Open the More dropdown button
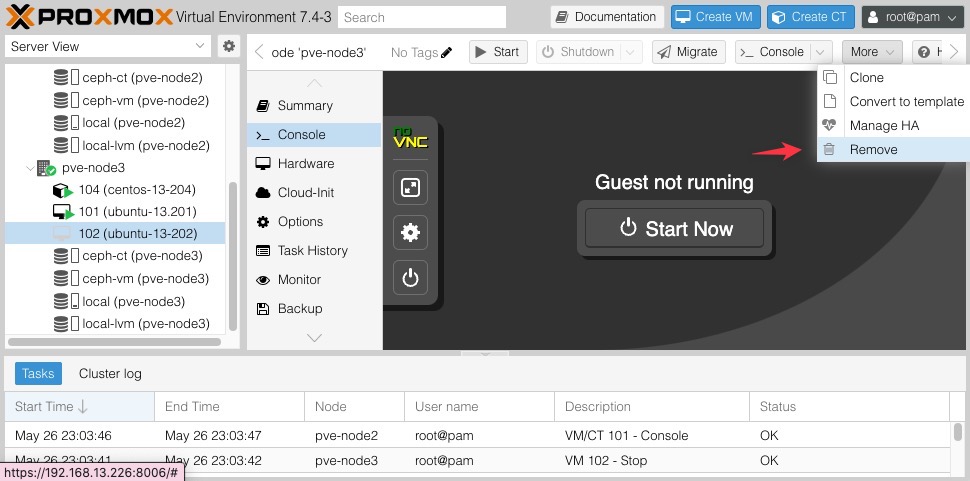The height and width of the screenshot is (481, 970). point(872,53)
